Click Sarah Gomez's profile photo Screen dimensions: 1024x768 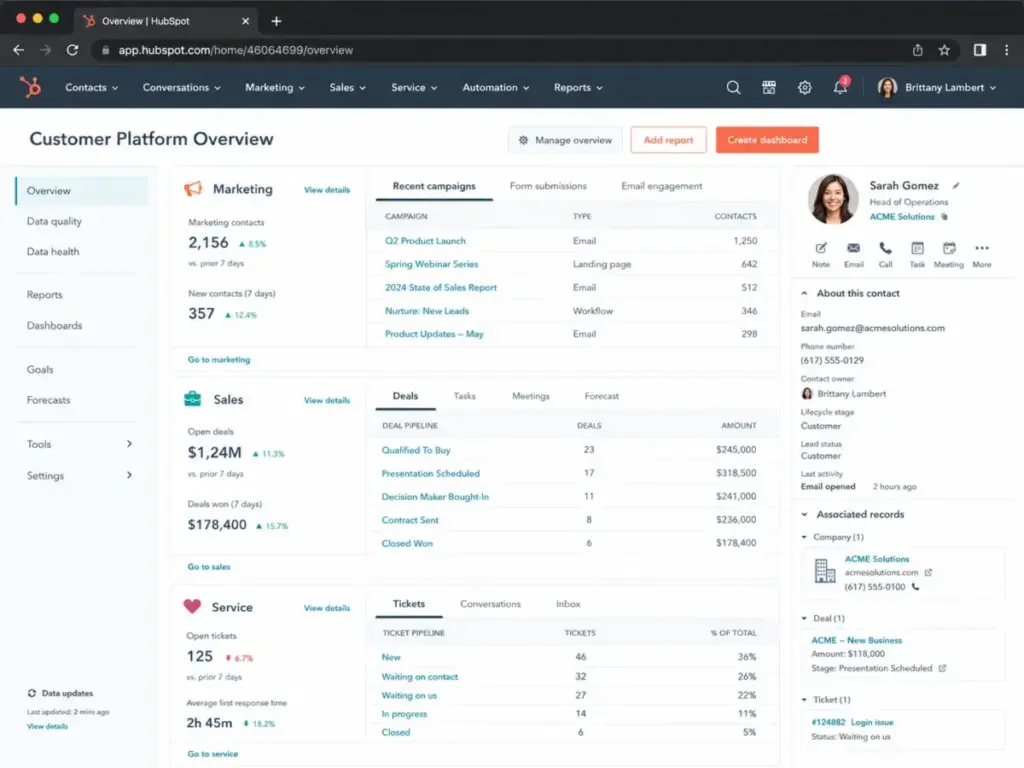point(833,199)
